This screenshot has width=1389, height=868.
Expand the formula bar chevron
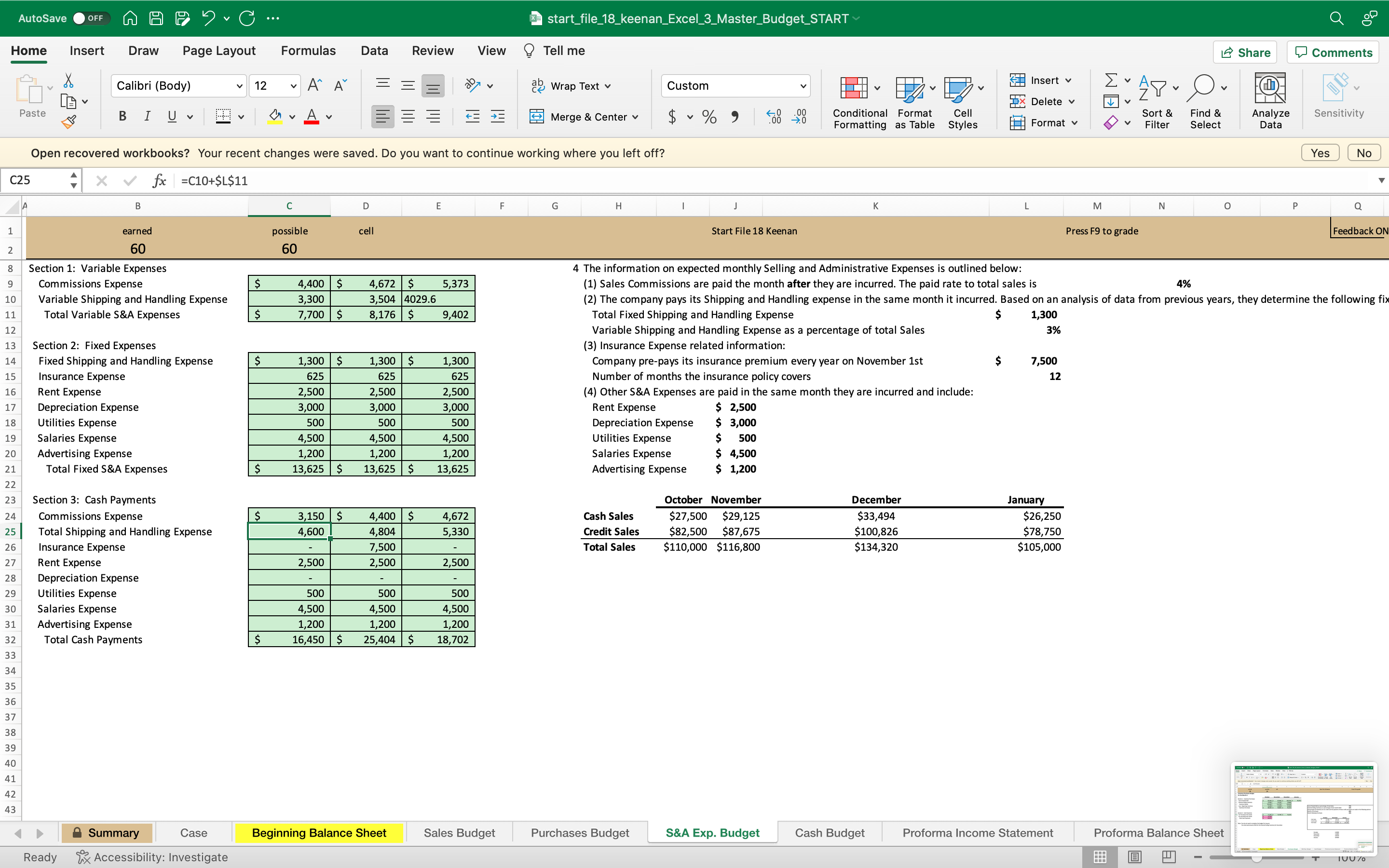click(1381, 181)
